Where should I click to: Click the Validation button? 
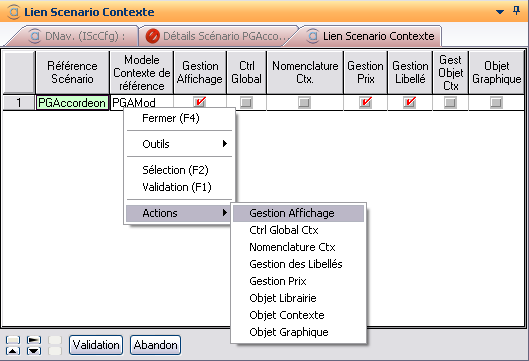[96, 345]
